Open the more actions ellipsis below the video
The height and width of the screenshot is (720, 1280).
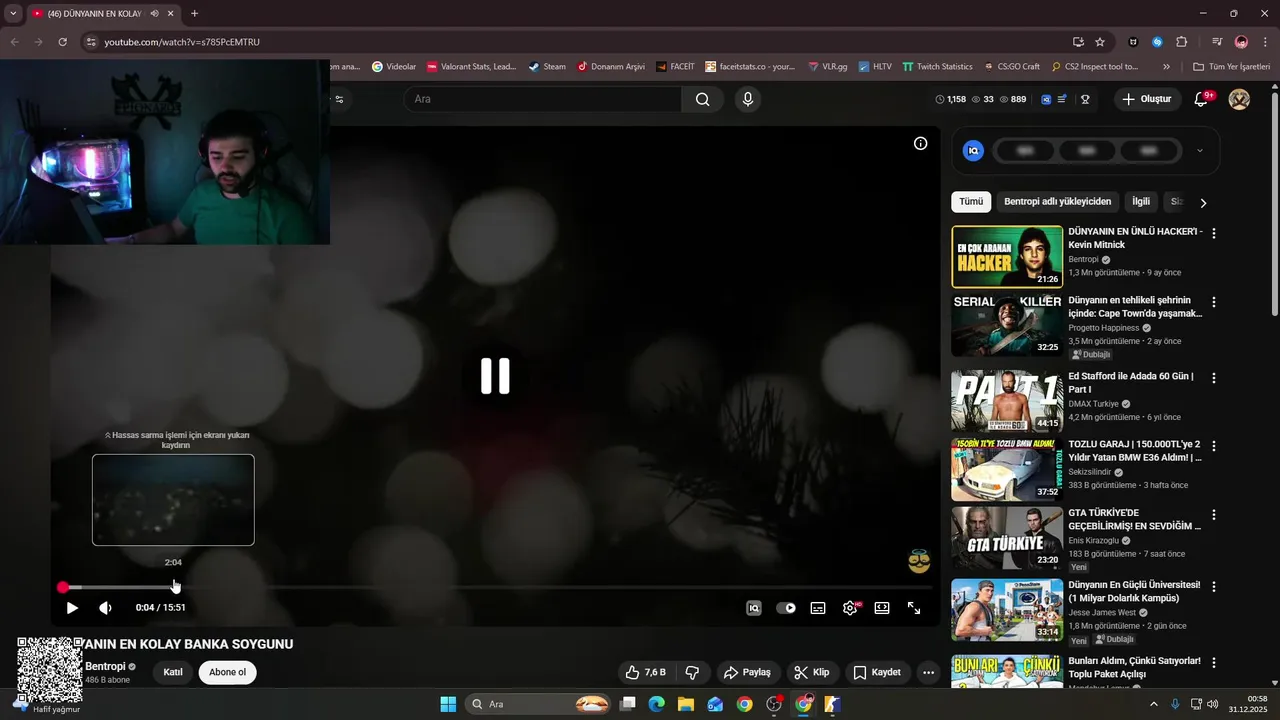[929, 672]
